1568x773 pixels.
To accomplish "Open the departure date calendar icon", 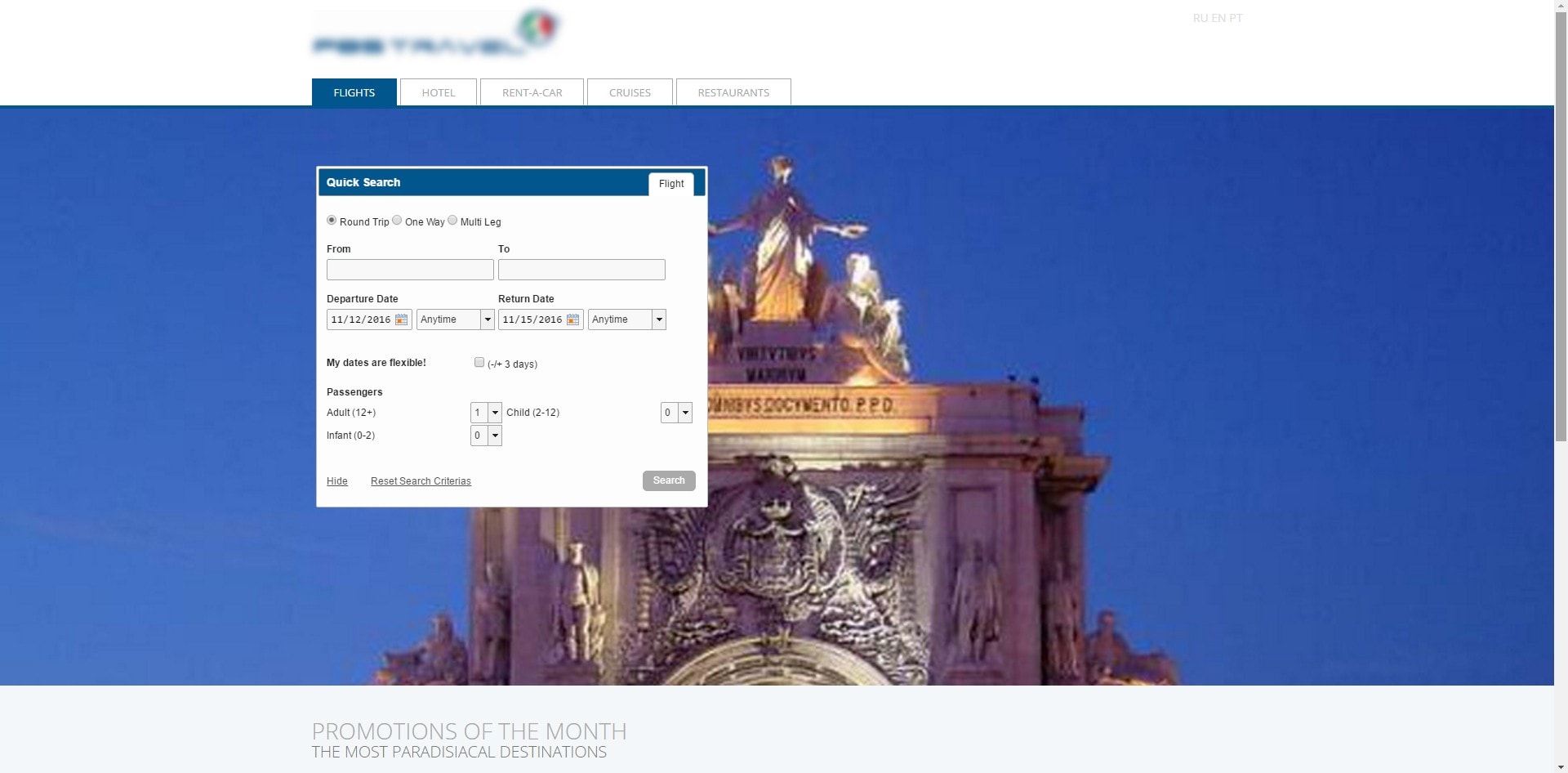I will click(401, 319).
